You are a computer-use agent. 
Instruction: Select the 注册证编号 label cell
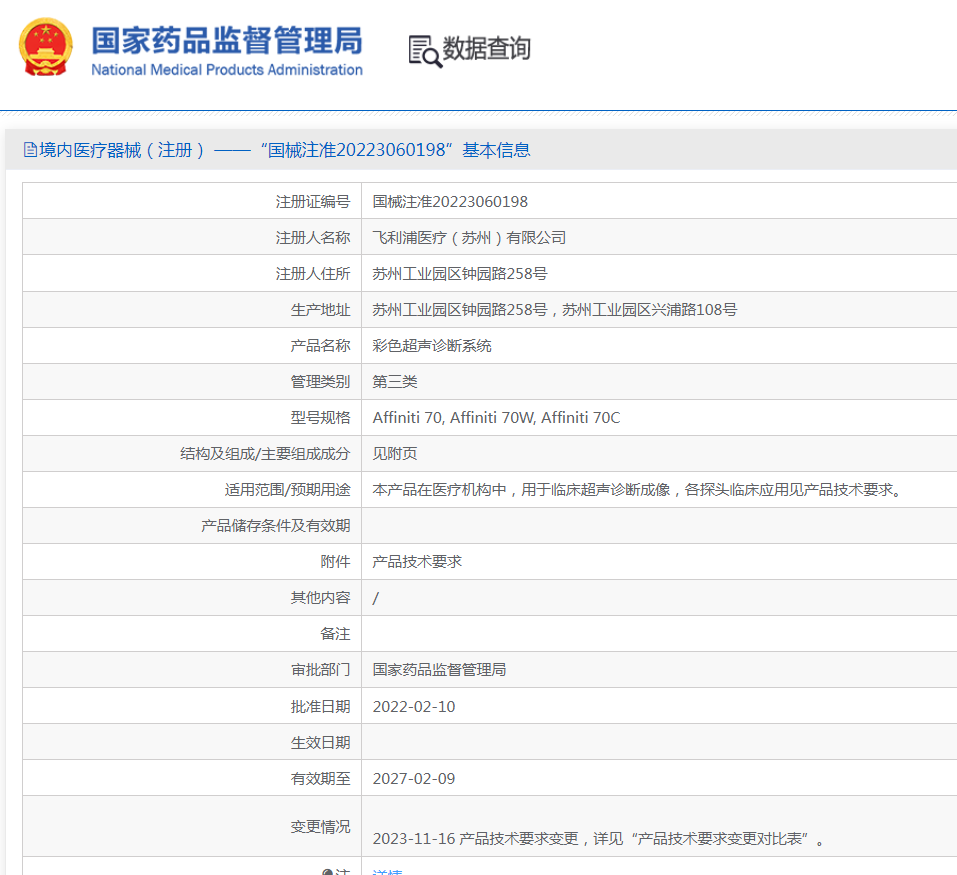tap(312, 202)
